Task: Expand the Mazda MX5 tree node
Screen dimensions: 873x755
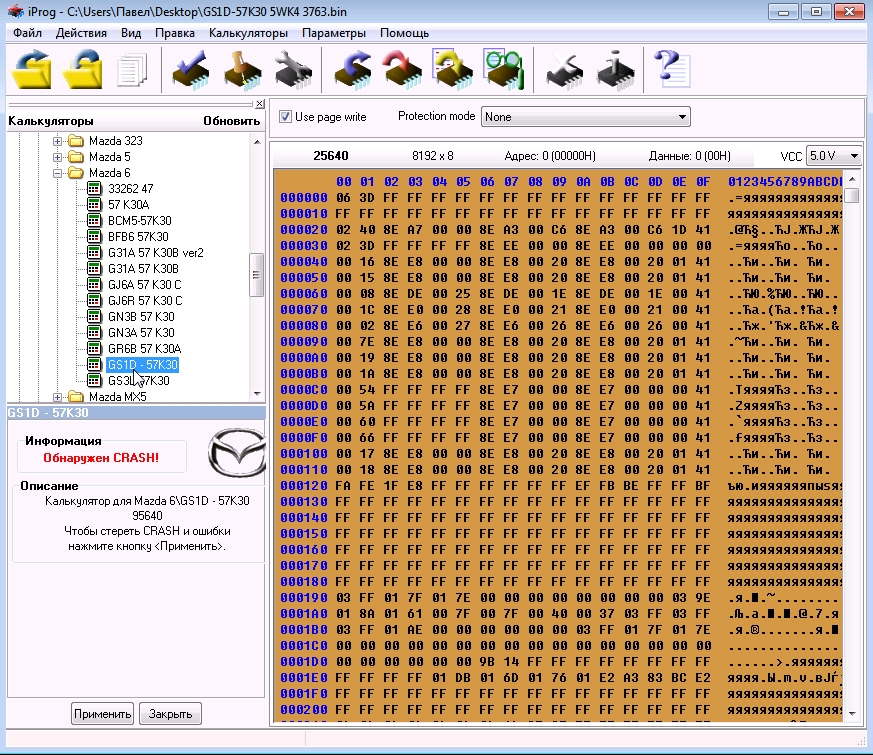Action: (57, 397)
